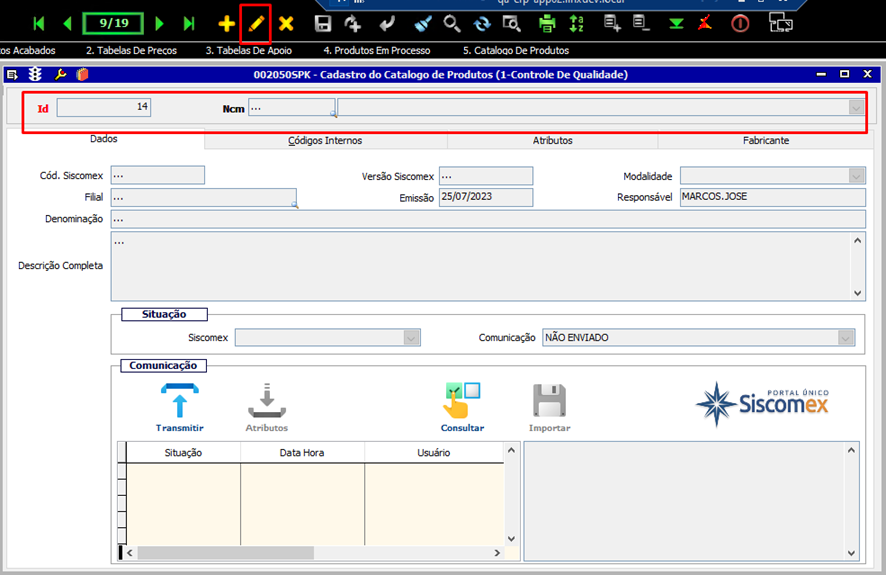The height and width of the screenshot is (575, 886).
Task: Go to the first record
Action: click(x=38, y=24)
